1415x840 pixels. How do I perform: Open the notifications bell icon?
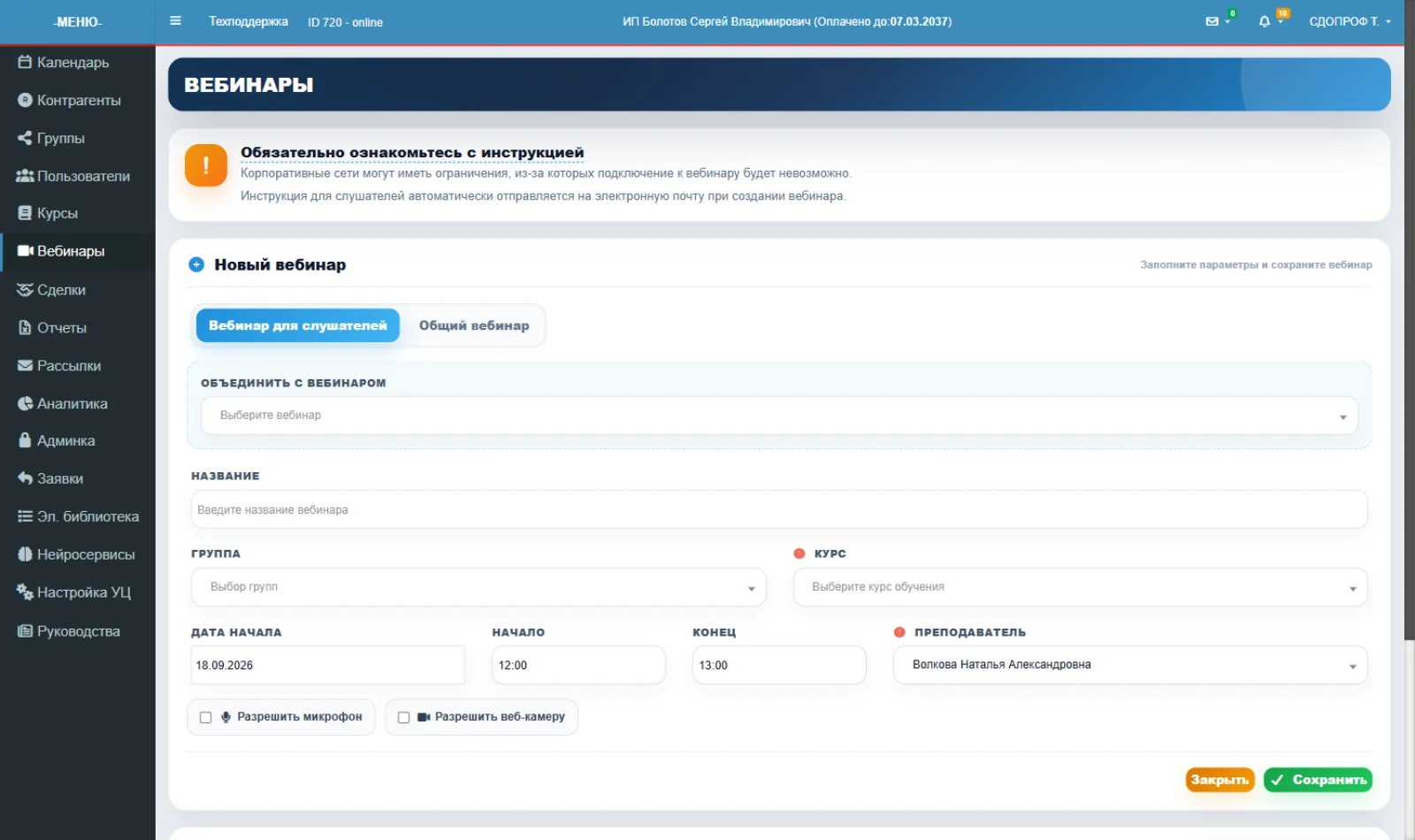(1265, 21)
